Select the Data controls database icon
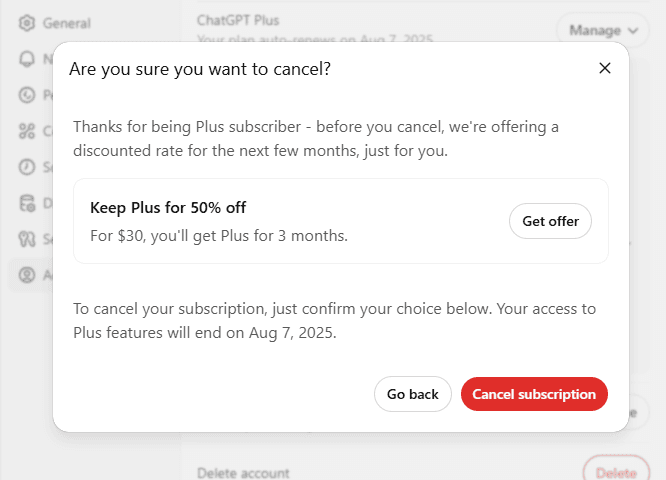666x480 pixels. coord(27,203)
